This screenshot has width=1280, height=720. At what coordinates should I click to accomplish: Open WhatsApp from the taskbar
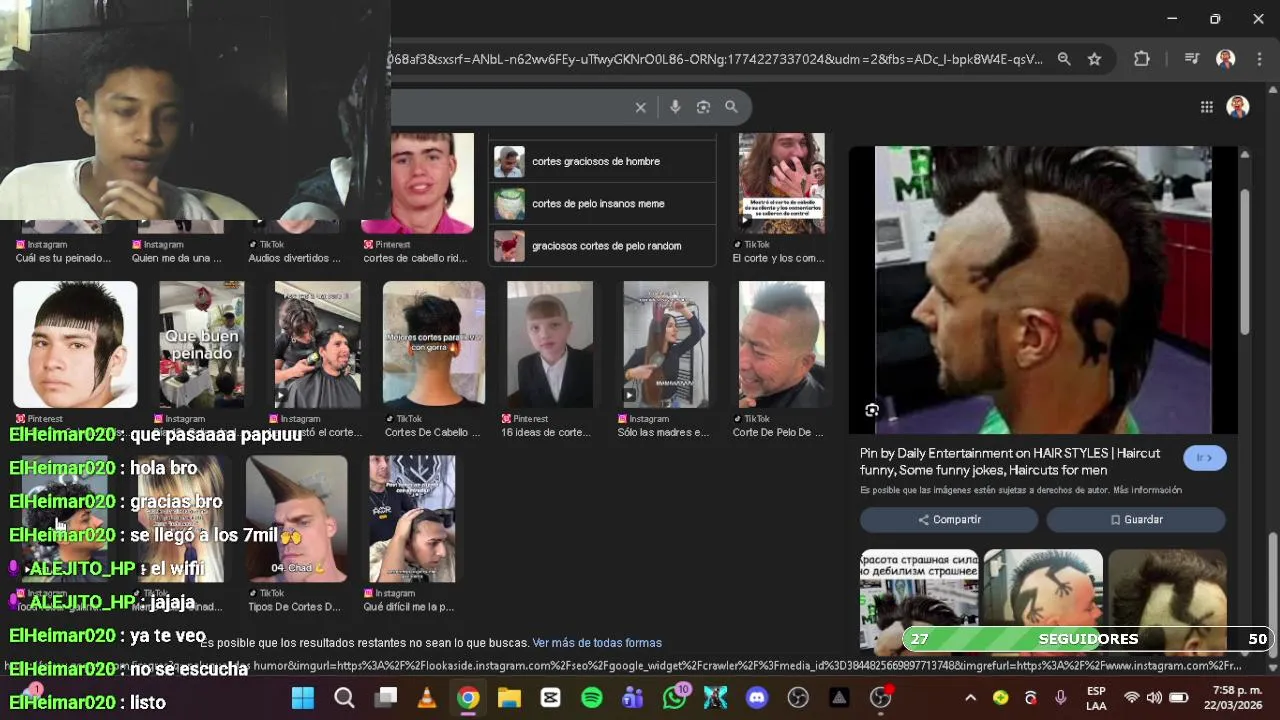675,697
